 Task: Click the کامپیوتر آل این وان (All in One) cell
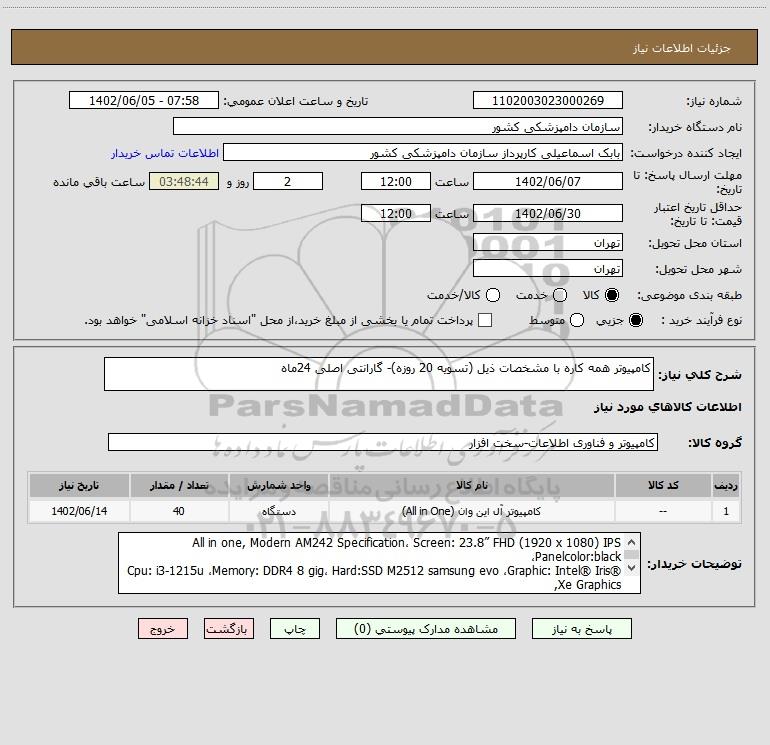pos(471,511)
